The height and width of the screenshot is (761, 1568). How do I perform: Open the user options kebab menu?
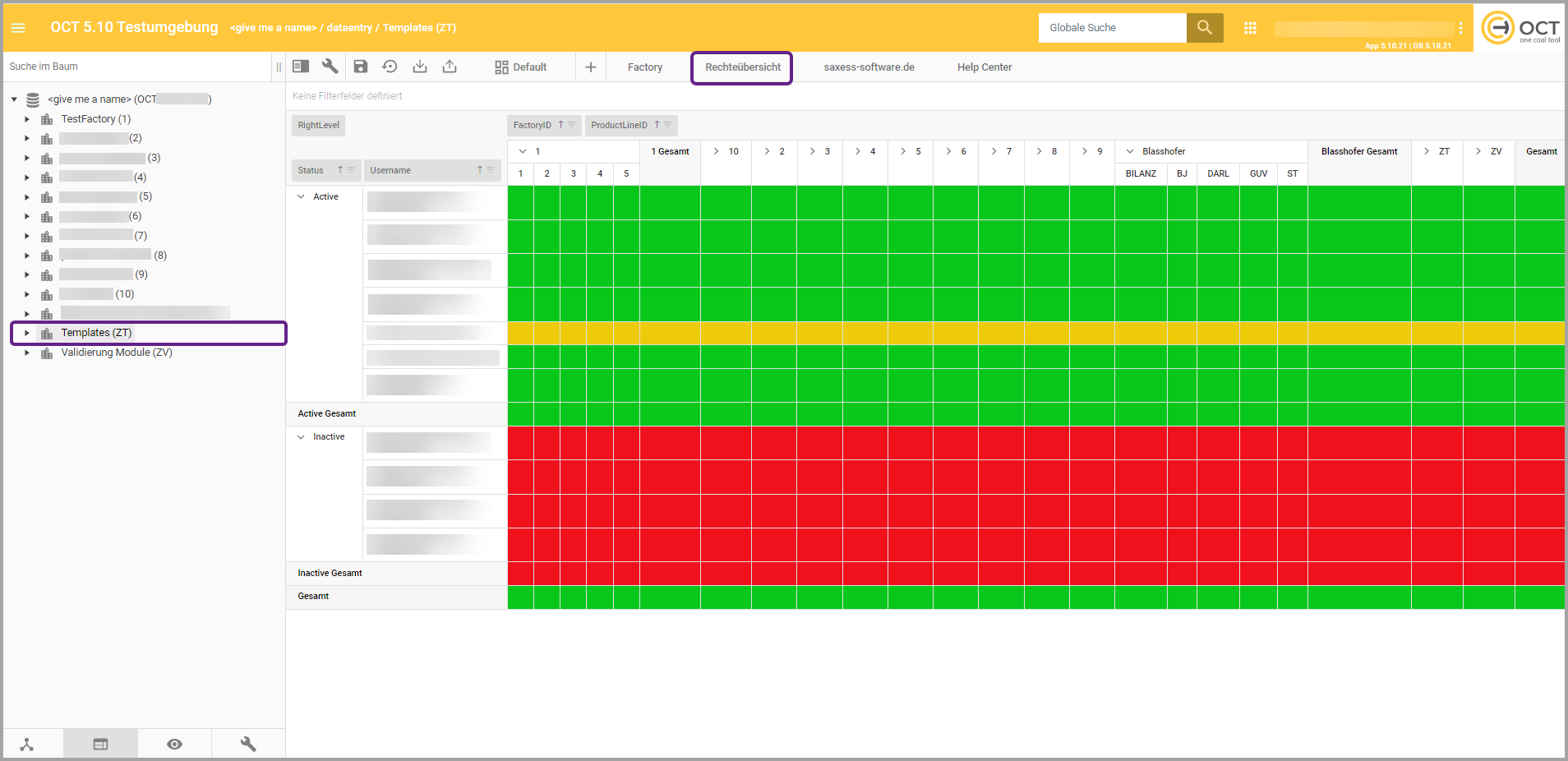[1460, 28]
